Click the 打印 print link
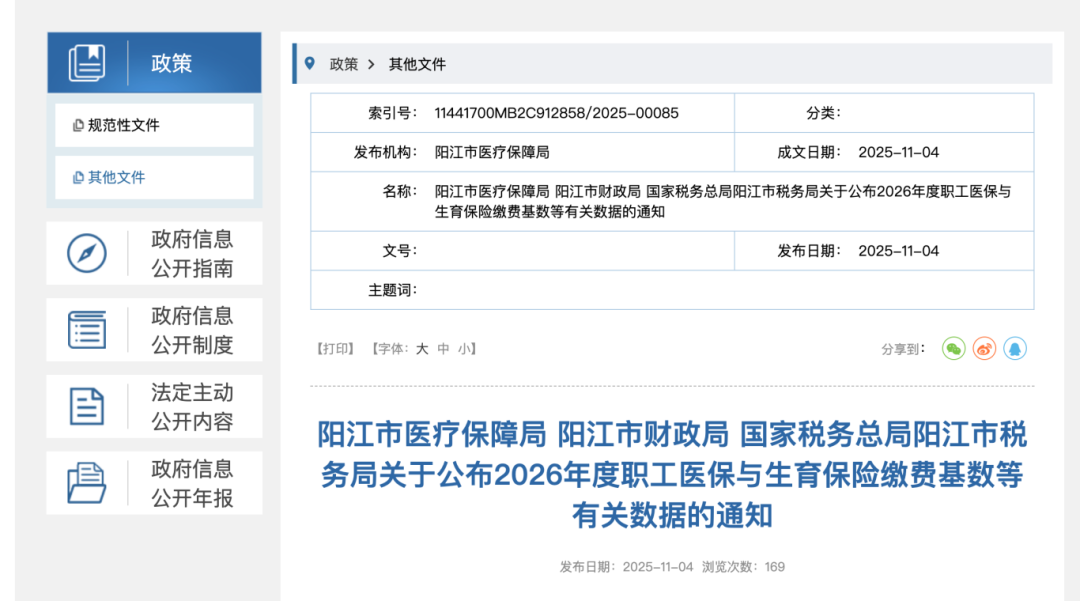 point(335,348)
